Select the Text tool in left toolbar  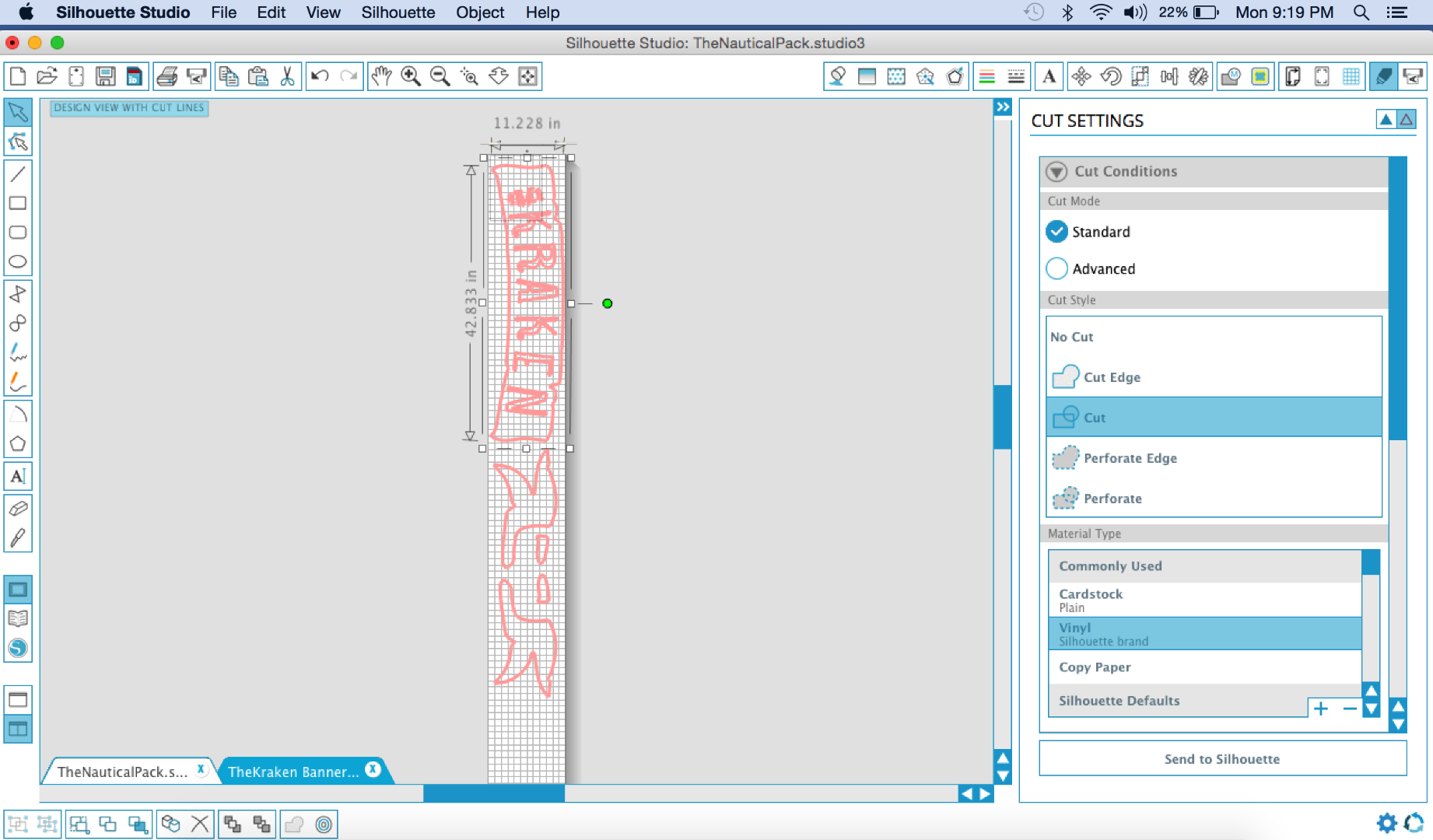tap(18, 476)
